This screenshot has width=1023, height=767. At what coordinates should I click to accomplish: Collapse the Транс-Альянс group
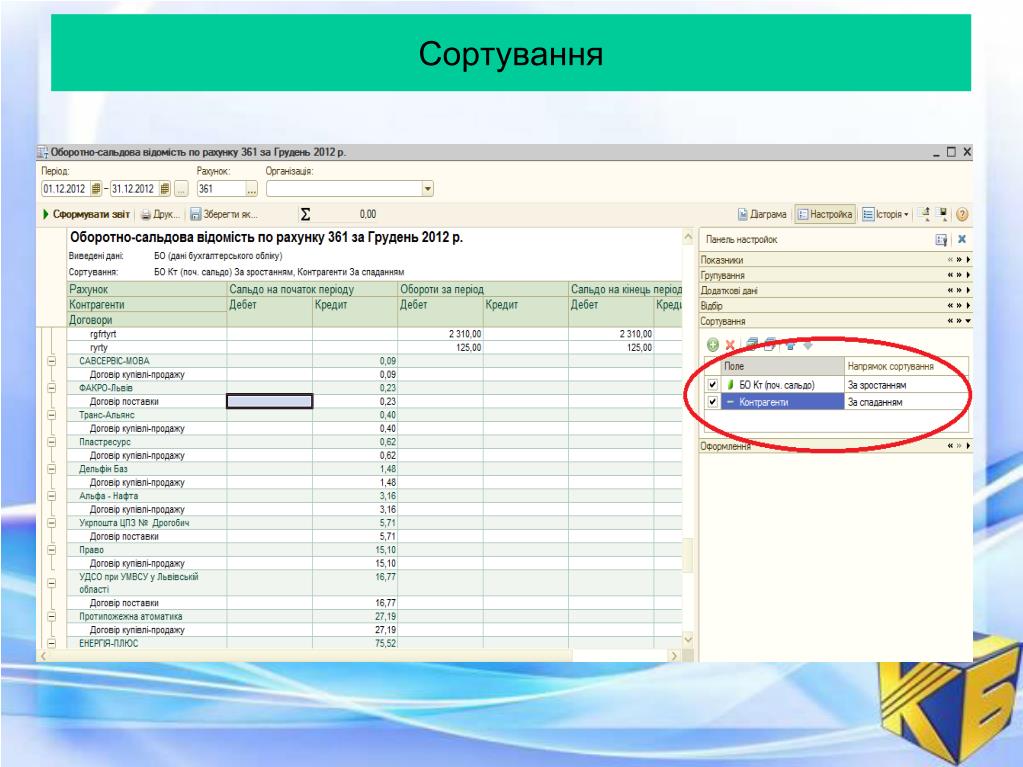[52, 415]
